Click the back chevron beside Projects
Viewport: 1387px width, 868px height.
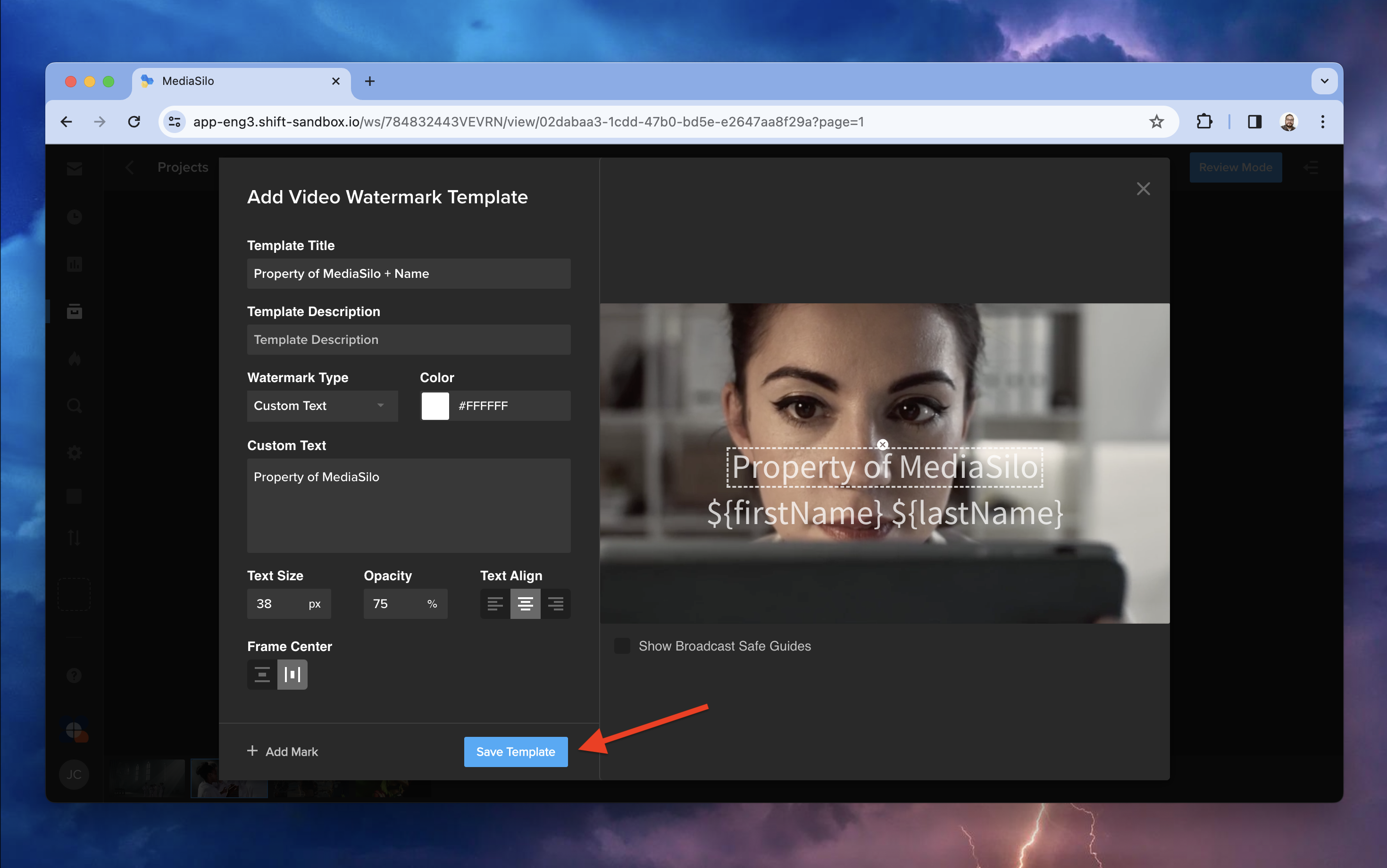pyautogui.click(x=130, y=167)
